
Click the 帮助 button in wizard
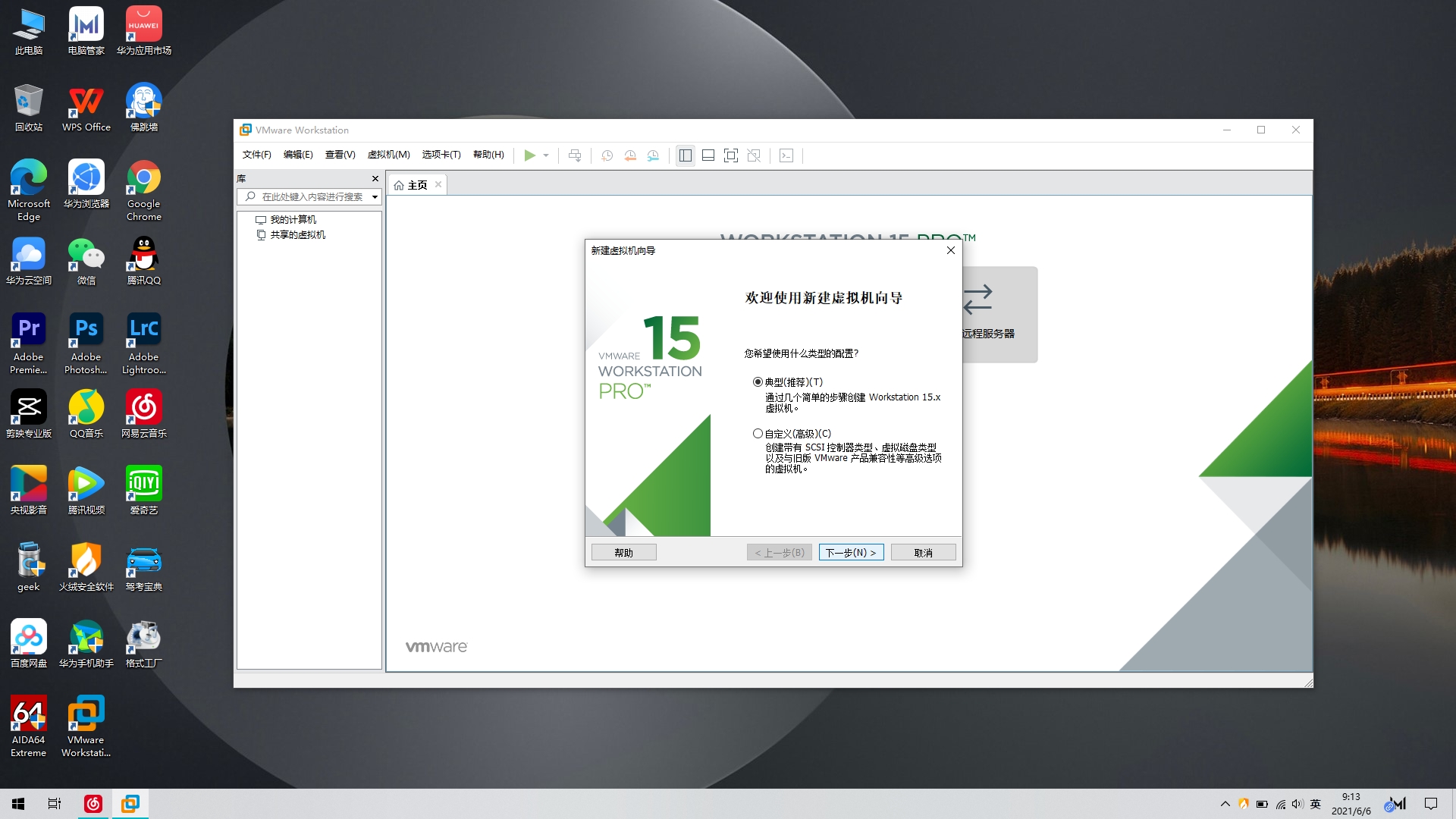tap(623, 553)
